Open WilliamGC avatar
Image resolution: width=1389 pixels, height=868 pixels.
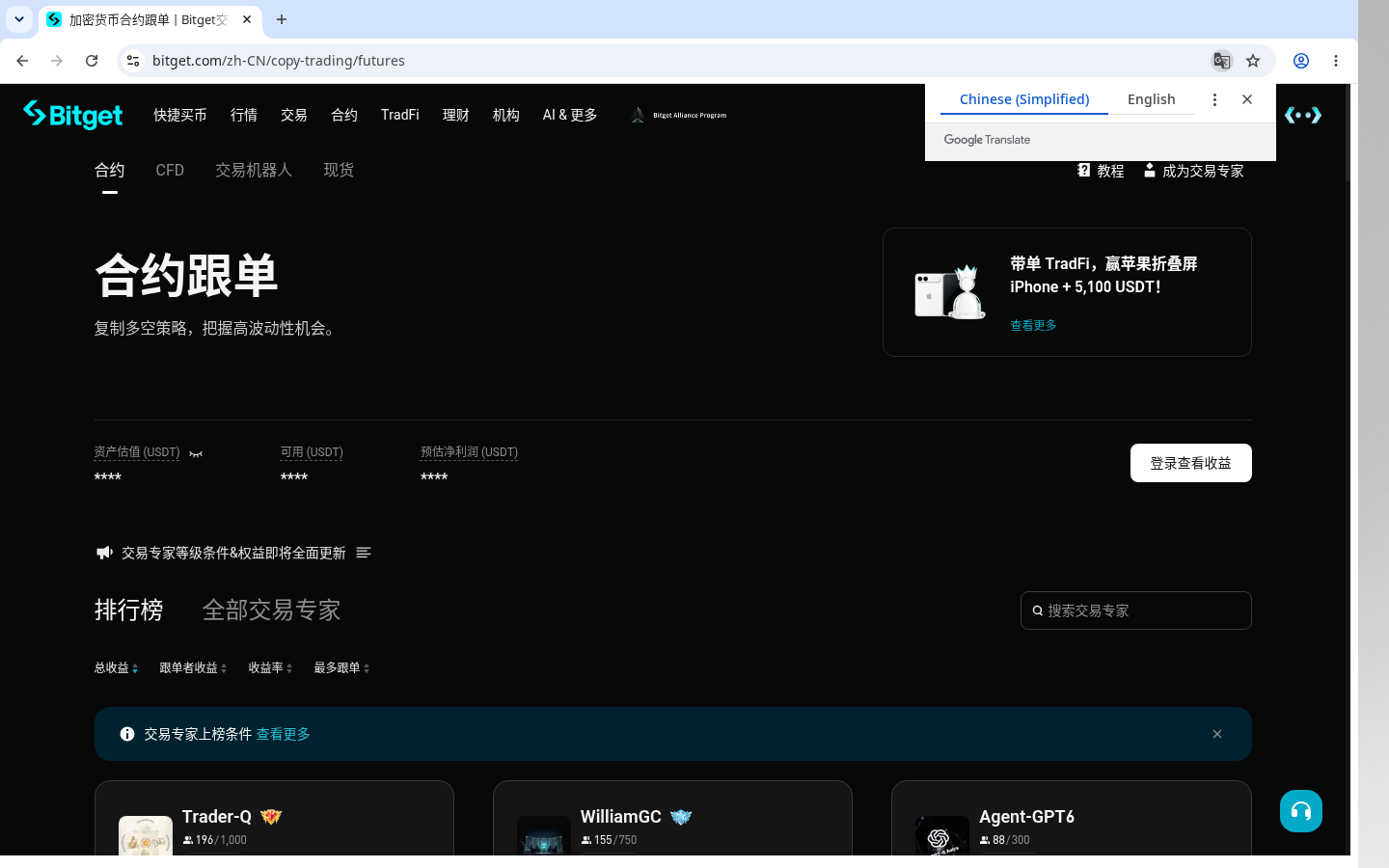pyautogui.click(x=544, y=835)
